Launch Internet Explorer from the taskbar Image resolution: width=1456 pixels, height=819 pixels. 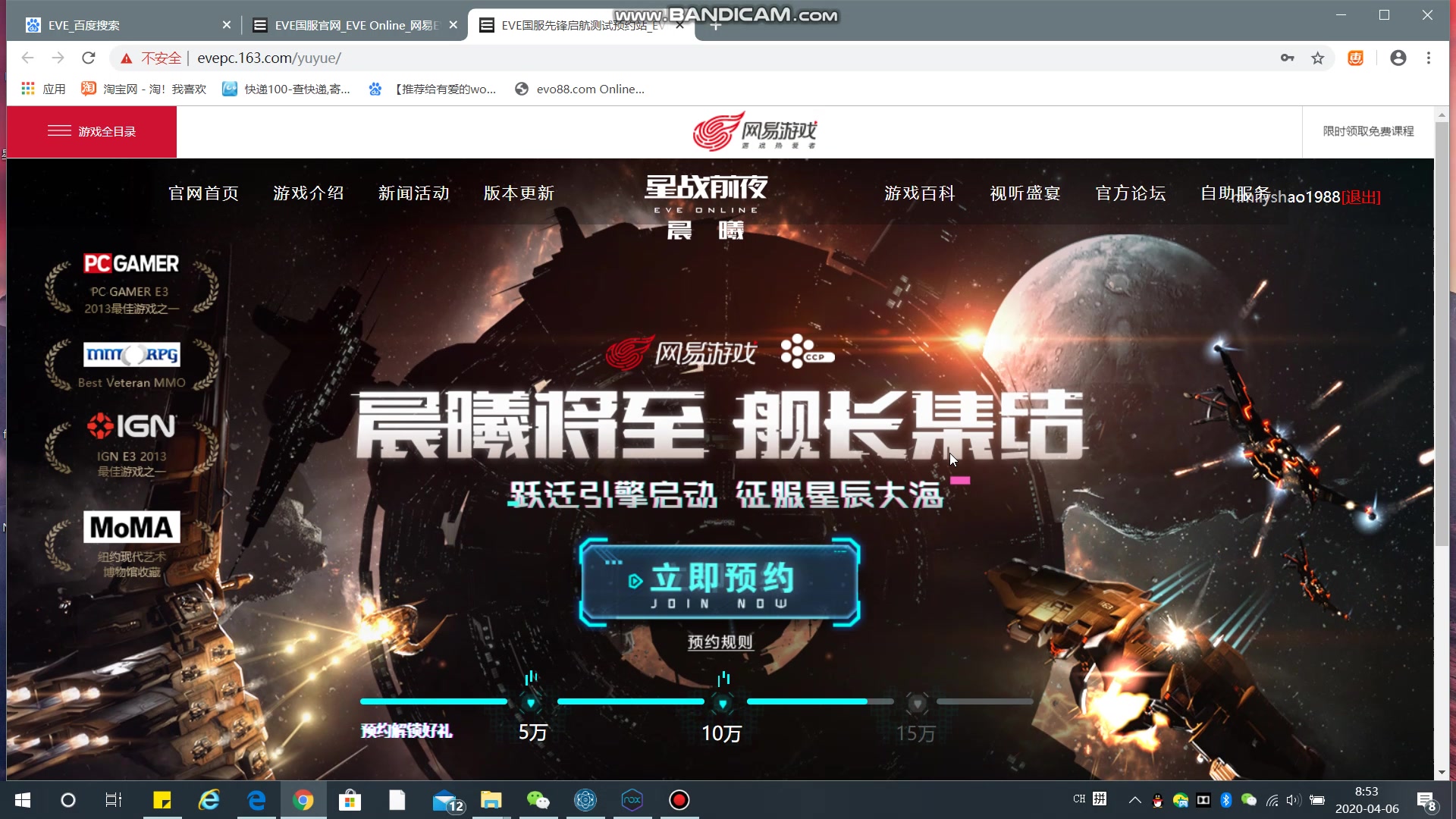pos(209,800)
